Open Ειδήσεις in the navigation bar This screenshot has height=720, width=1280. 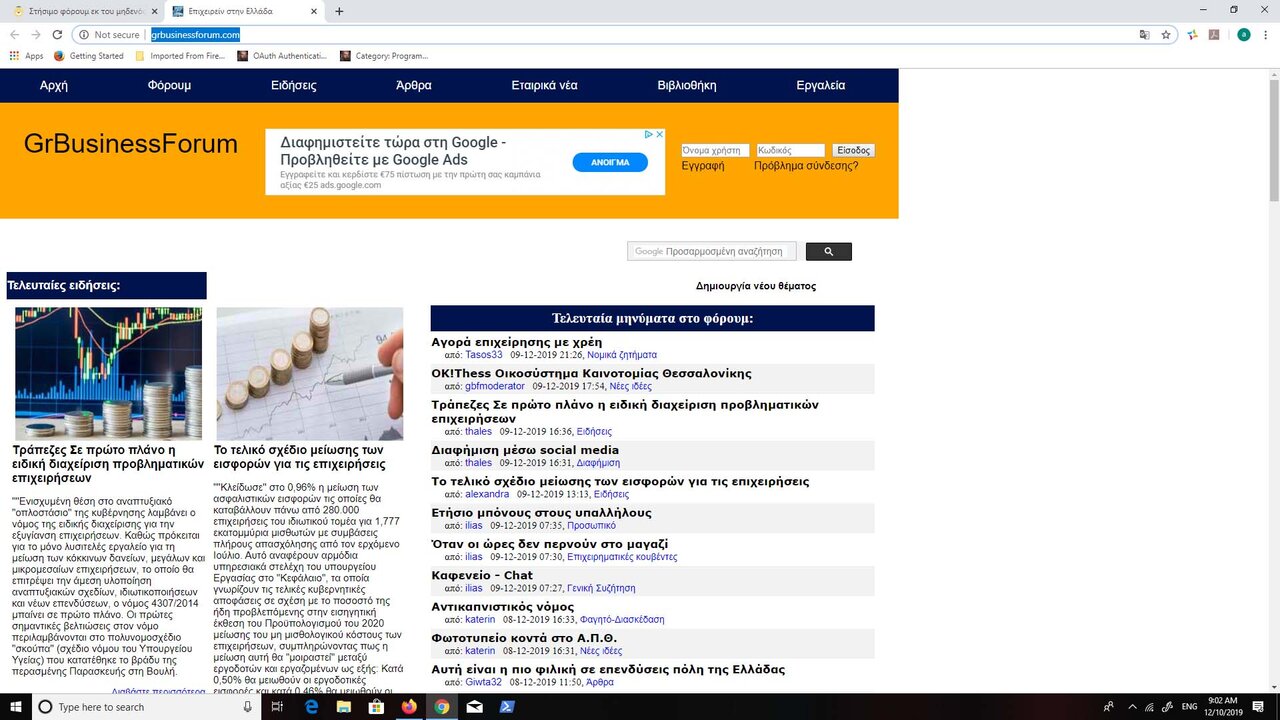[x=294, y=85]
